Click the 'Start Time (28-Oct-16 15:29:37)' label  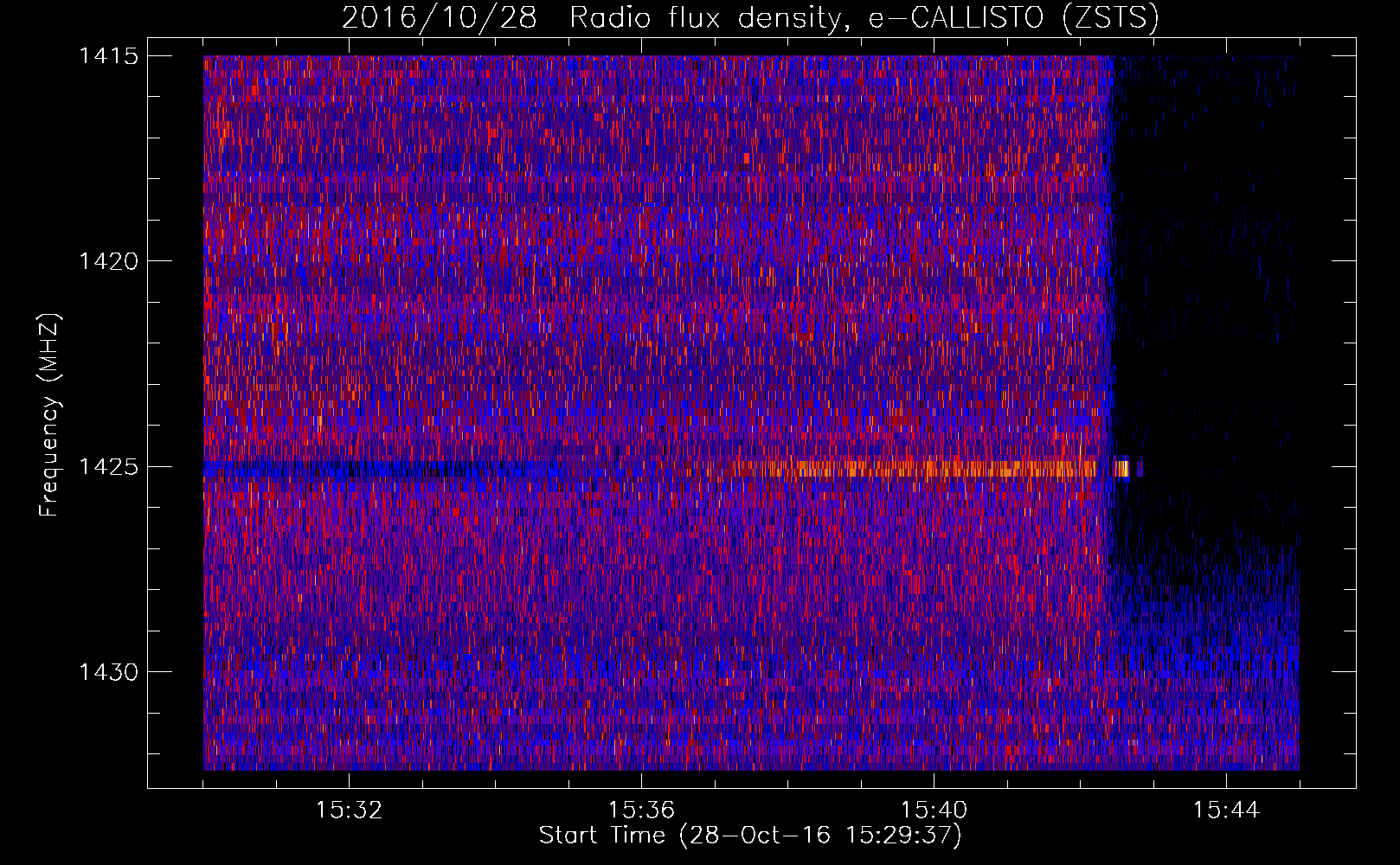(x=750, y=836)
